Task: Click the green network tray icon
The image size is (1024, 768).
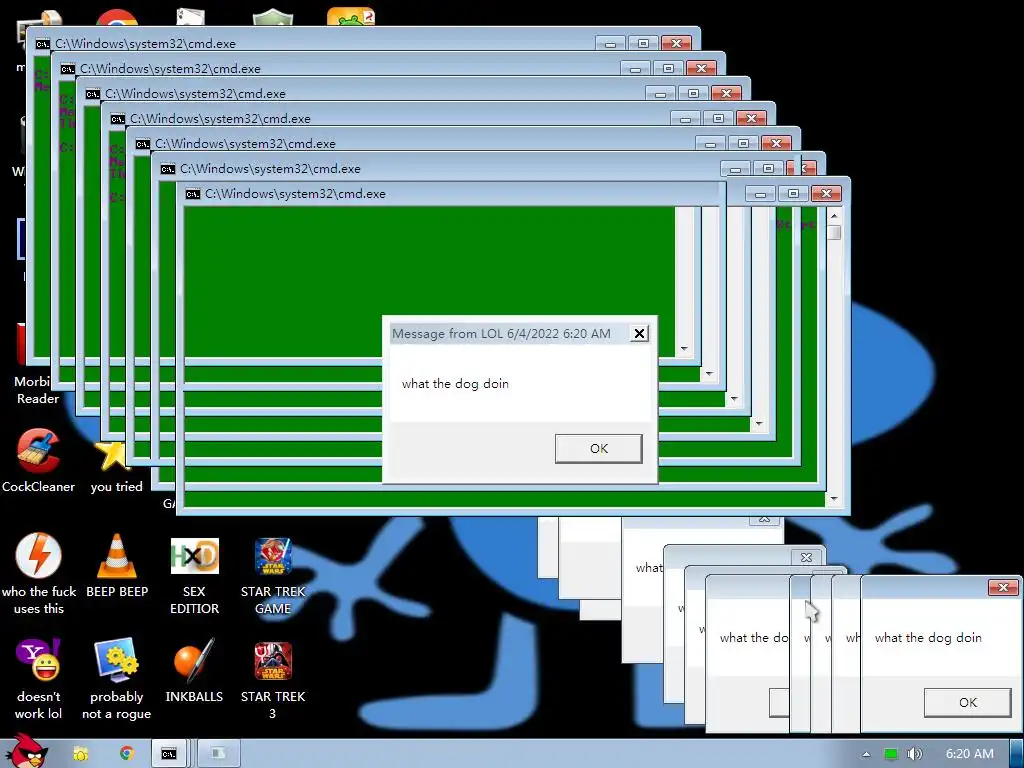Action: tap(891, 754)
